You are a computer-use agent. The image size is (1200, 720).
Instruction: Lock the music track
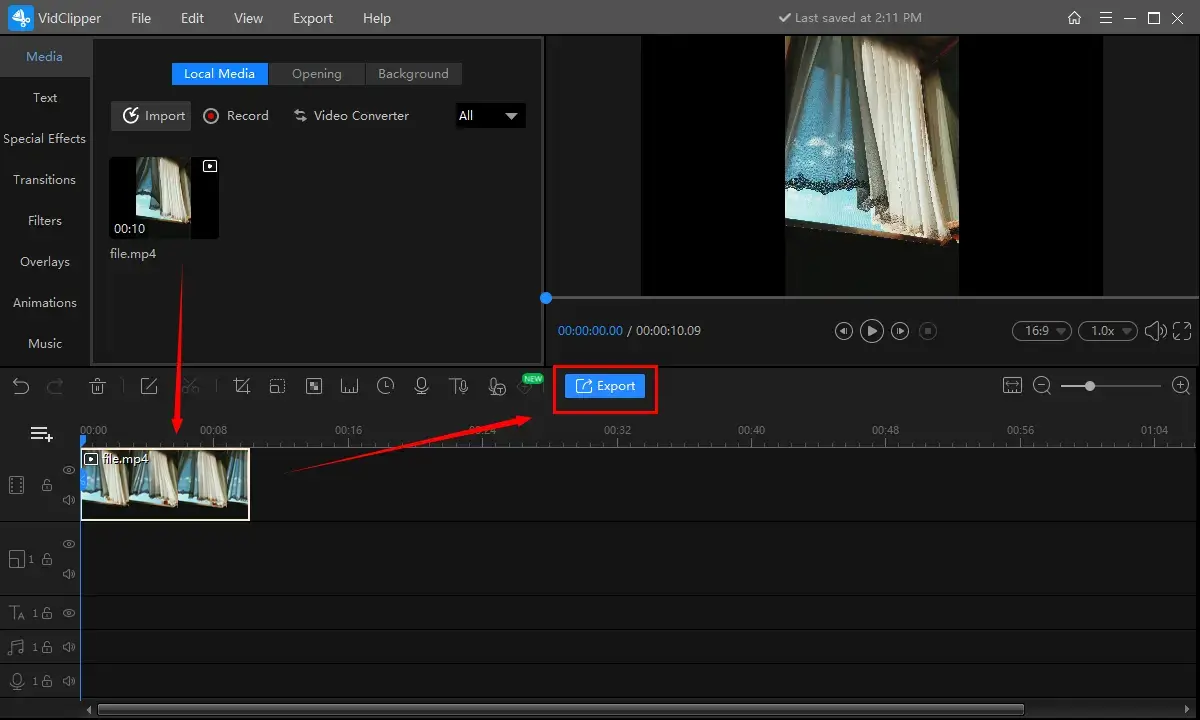[x=47, y=647]
